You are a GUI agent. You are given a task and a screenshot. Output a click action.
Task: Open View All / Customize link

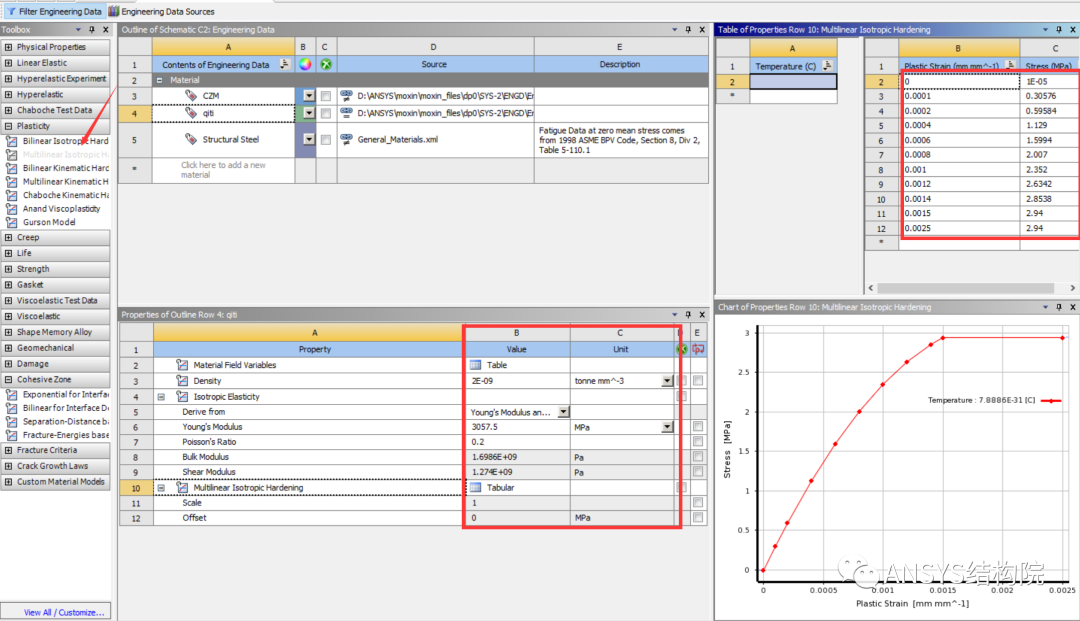coord(64,612)
